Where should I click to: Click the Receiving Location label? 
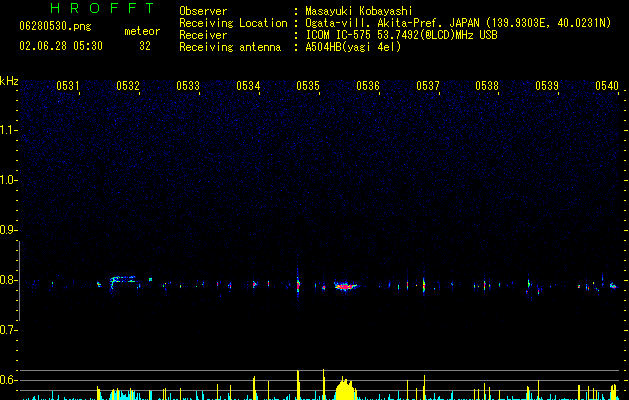coord(233,23)
